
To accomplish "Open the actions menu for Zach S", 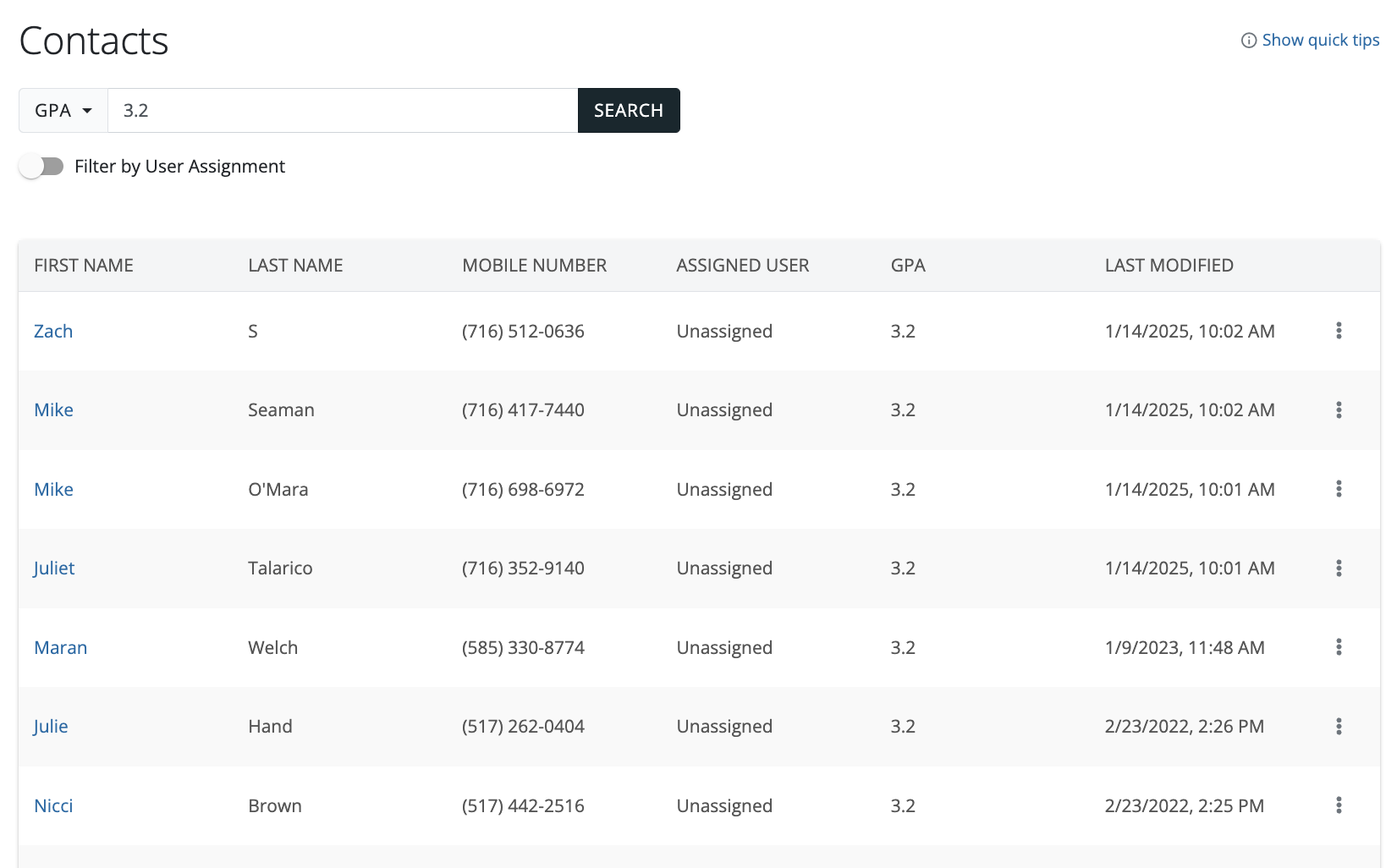I will (1338, 331).
